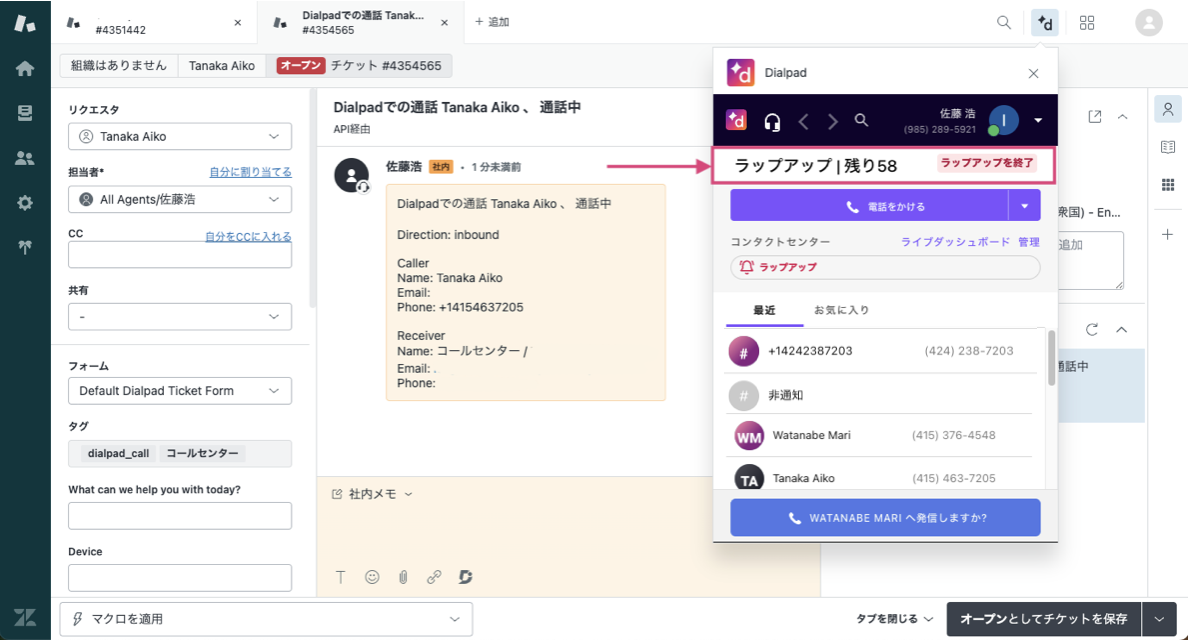Open global search magnifier in top bar
The image size is (1188, 641).
click(x=1004, y=21)
